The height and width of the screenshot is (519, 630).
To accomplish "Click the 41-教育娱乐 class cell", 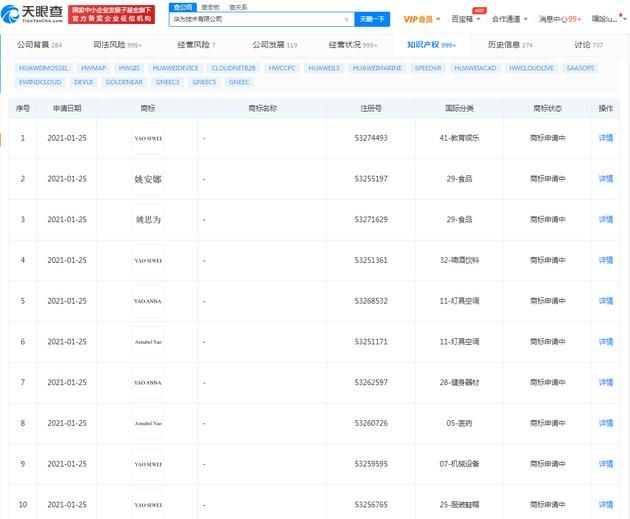I will coord(459,138).
